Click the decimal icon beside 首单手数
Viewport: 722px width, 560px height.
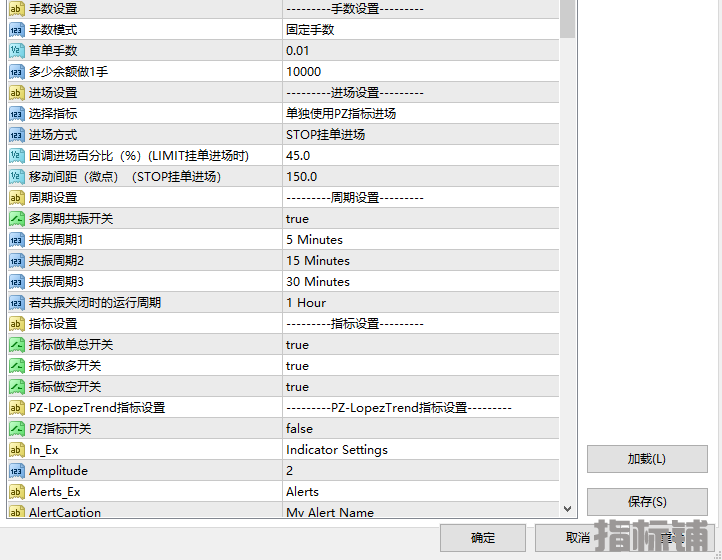[x=16, y=51]
